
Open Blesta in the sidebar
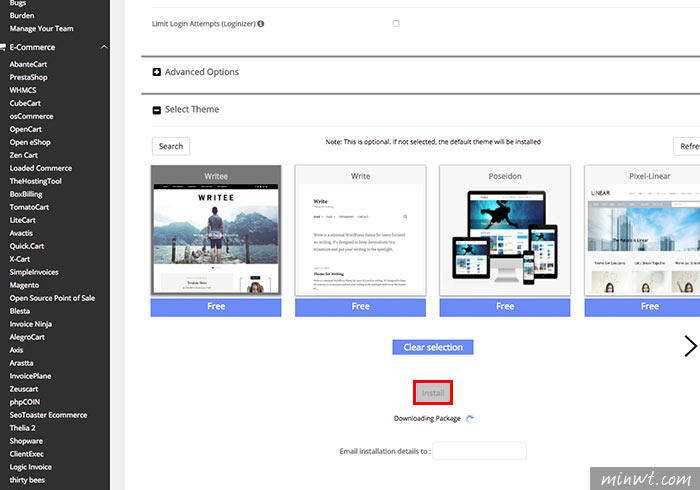(x=20, y=311)
